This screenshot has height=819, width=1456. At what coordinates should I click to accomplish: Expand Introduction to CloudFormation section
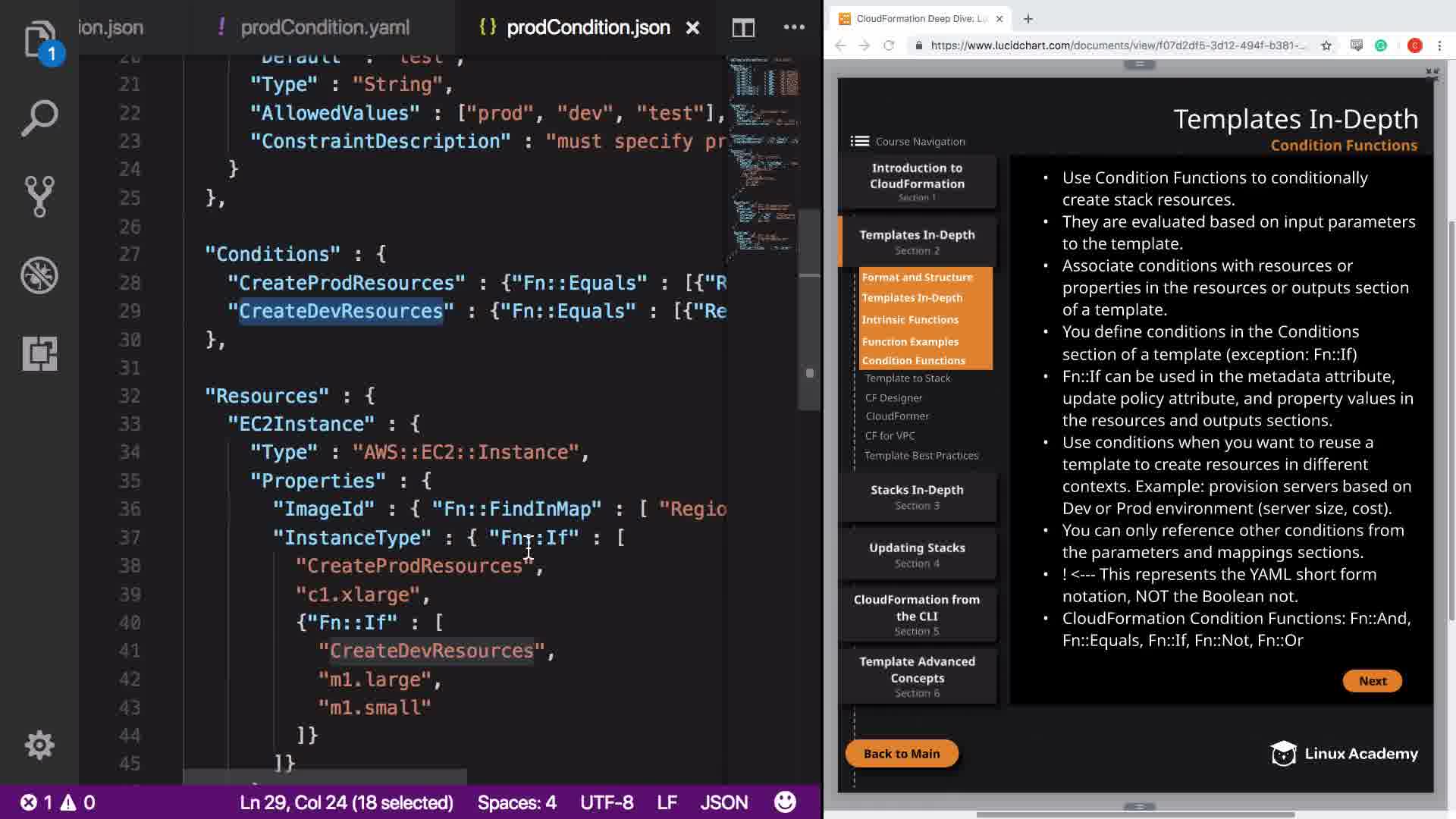pyautogui.click(x=917, y=181)
